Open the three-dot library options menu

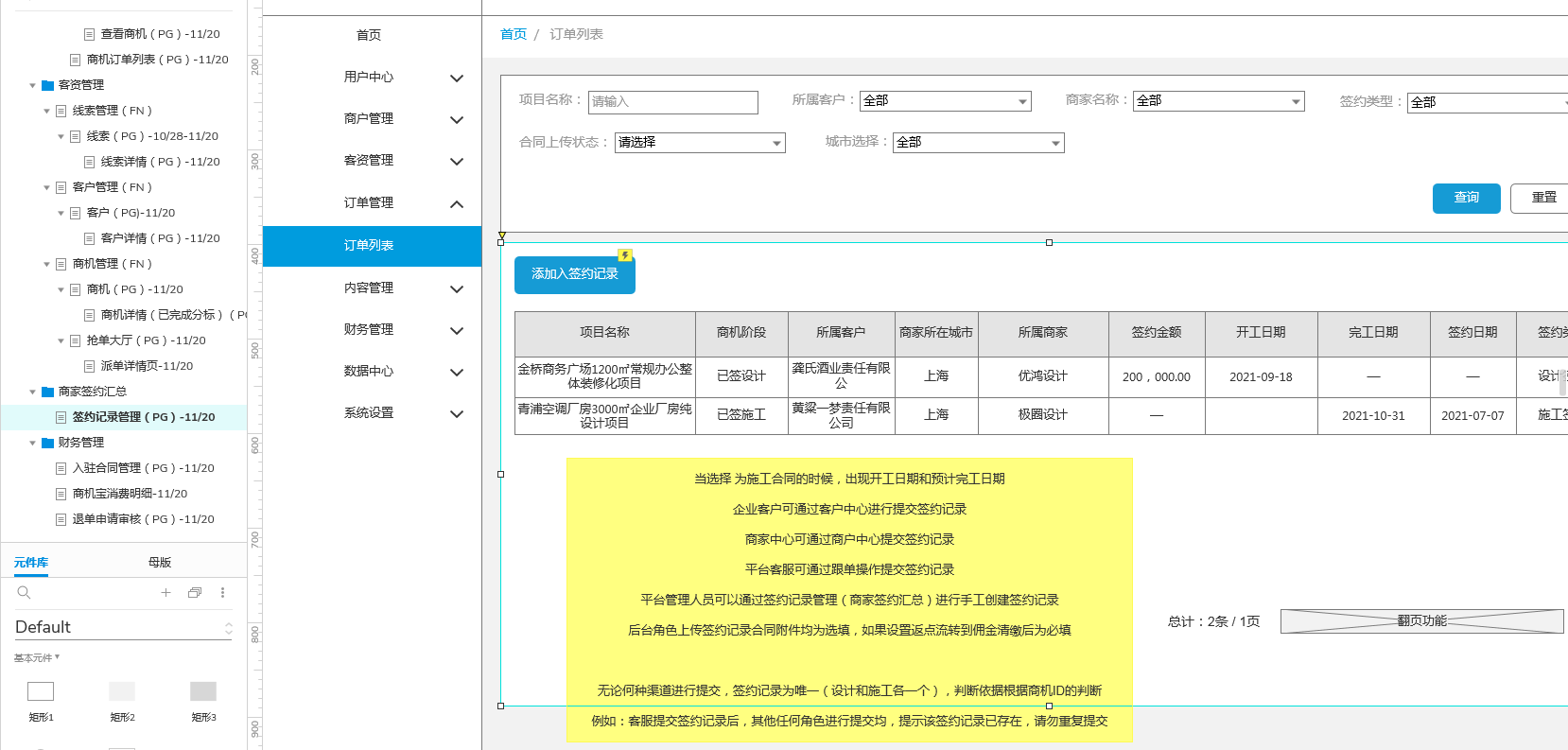(x=222, y=592)
